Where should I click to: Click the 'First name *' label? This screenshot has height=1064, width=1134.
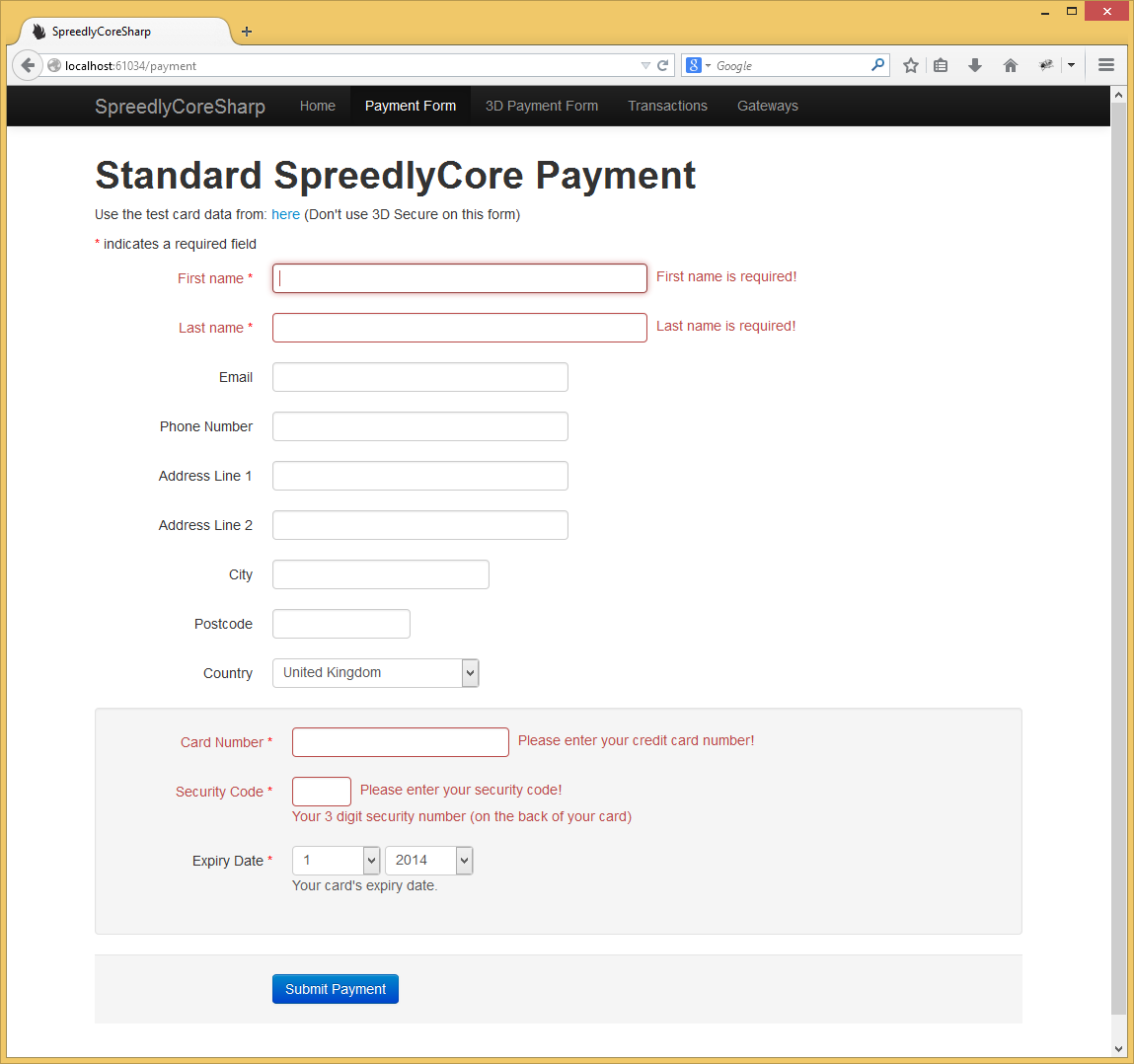[x=215, y=278]
